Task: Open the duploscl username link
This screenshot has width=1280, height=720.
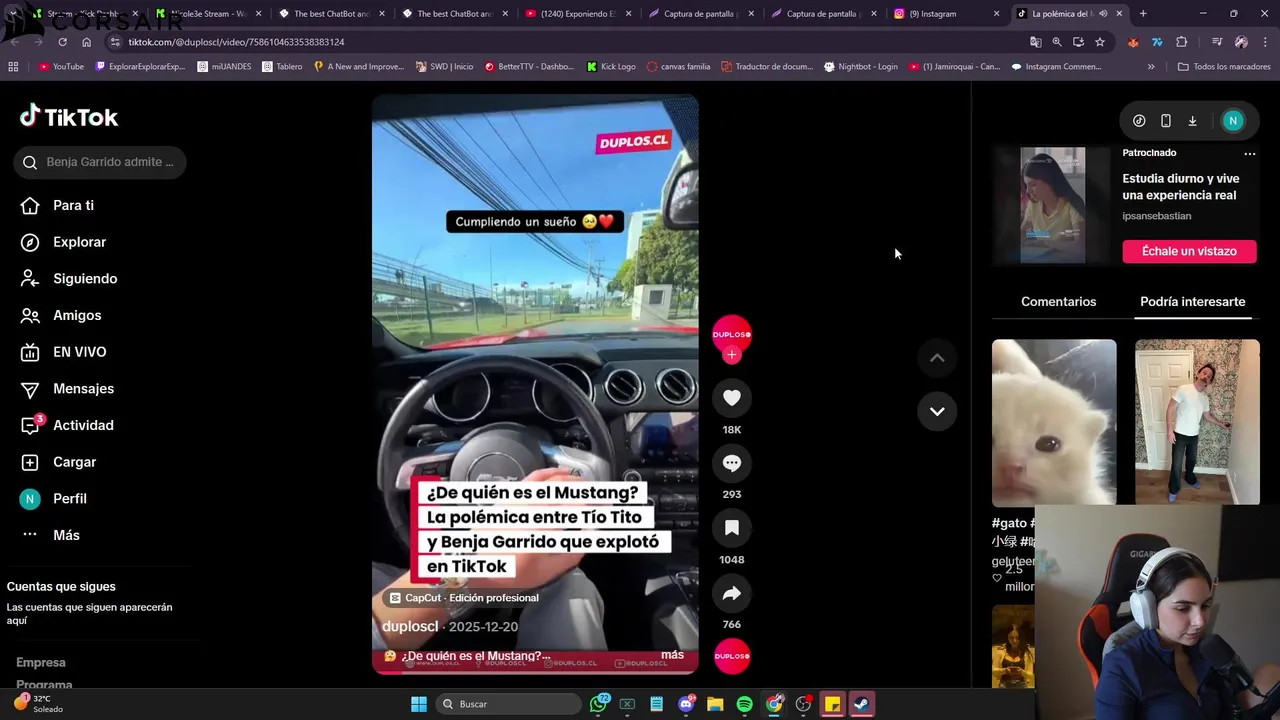Action: pos(410,626)
